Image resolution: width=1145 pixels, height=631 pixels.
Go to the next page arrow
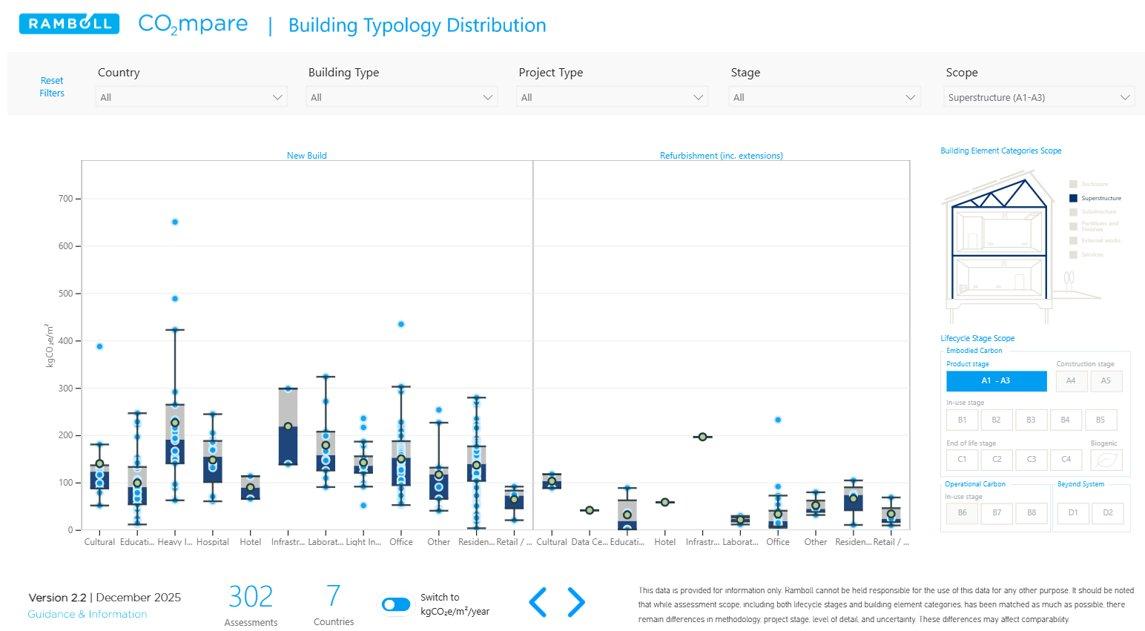[576, 602]
